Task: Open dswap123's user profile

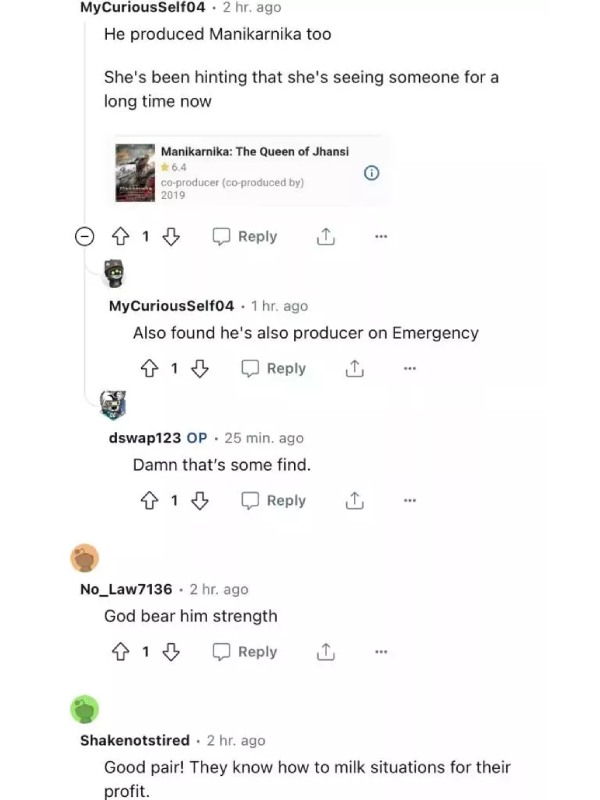Action: click(145, 438)
